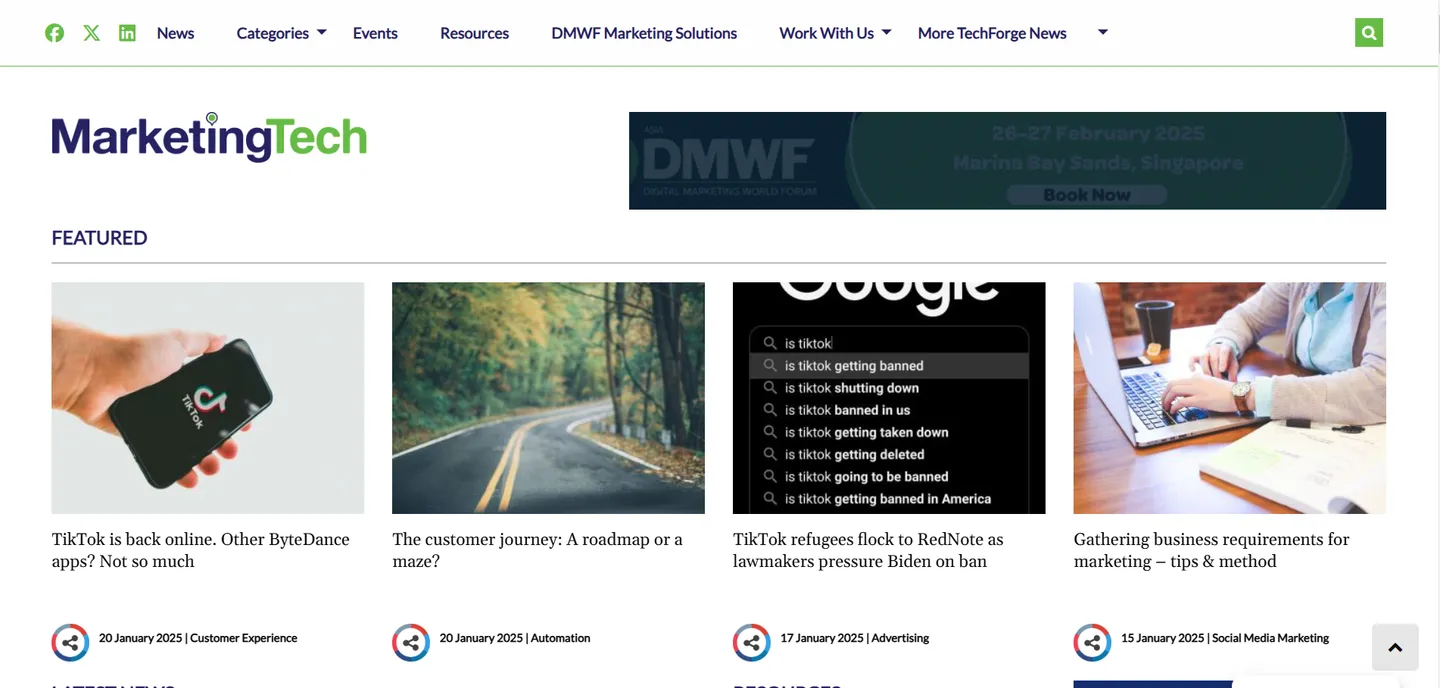Open the X (Twitter) social icon
1440x688 pixels.
pyautogui.click(x=91, y=33)
